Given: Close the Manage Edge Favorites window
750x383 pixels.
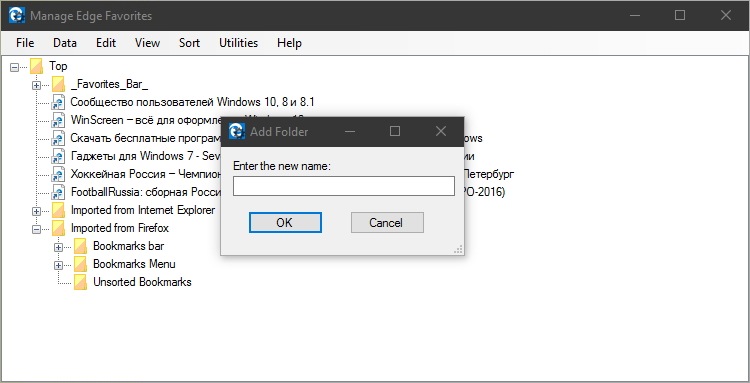Looking at the screenshot, I should (726, 15).
